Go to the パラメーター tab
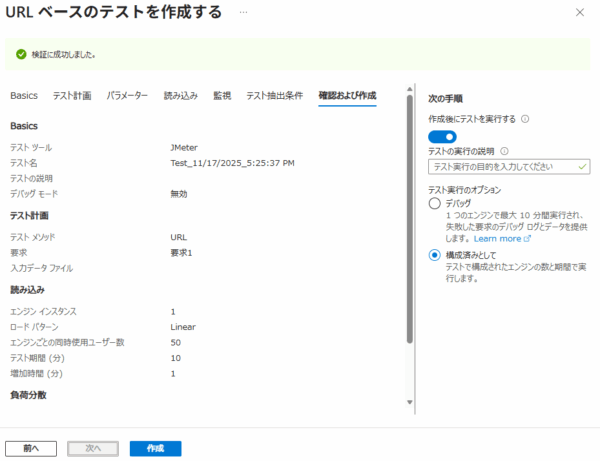This screenshot has width=600, height=461. 127,96
